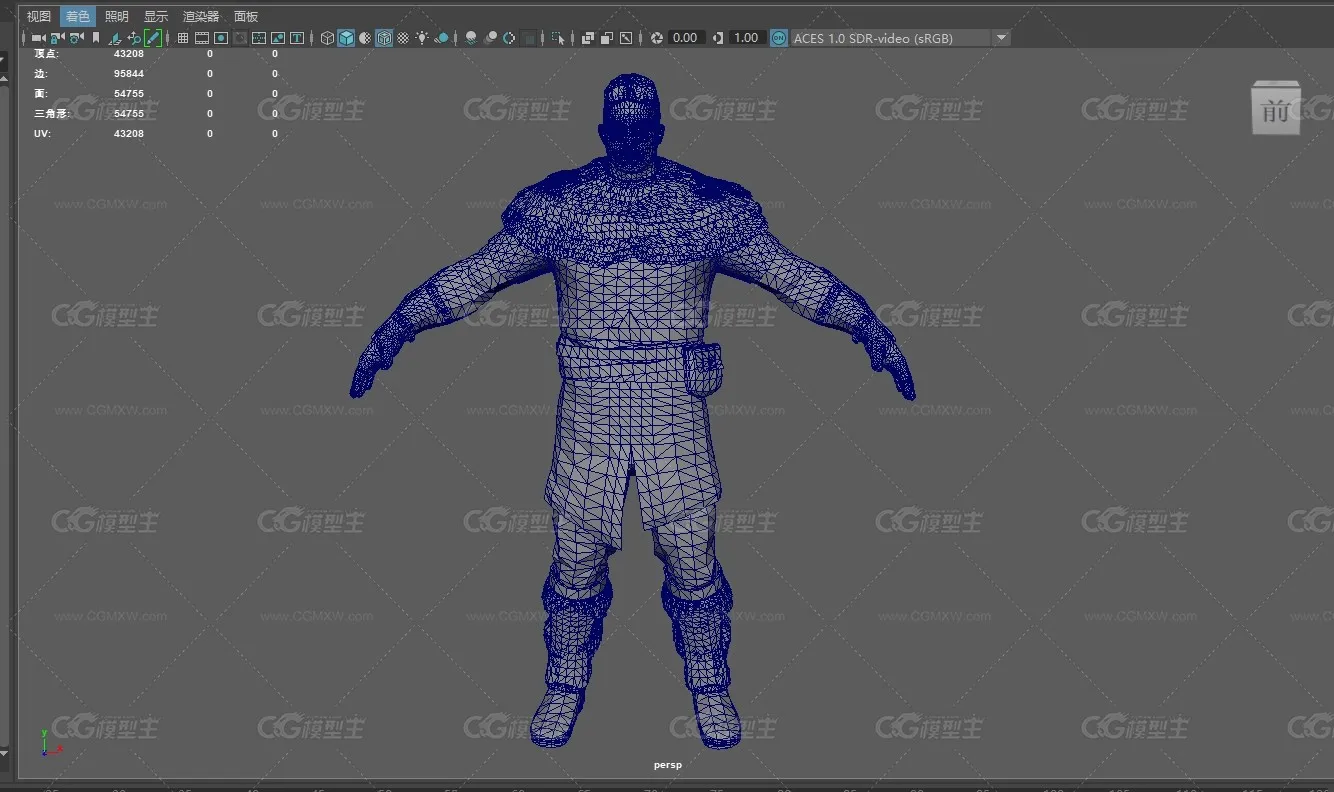Switch to Wireframe display cube icon

click(327, 38)
